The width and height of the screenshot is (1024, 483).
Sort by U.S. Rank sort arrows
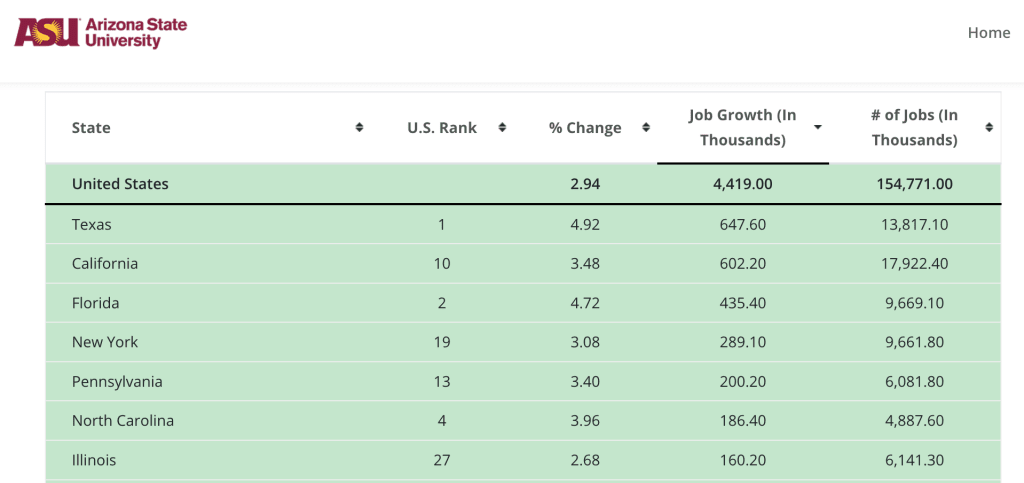coord(502,127)
